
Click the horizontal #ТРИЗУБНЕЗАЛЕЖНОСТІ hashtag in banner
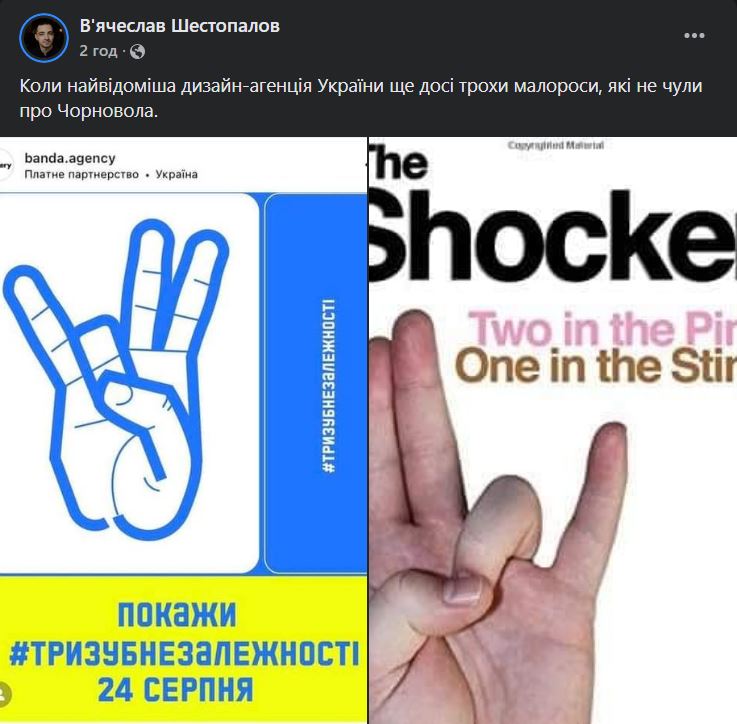coord(184,653)
